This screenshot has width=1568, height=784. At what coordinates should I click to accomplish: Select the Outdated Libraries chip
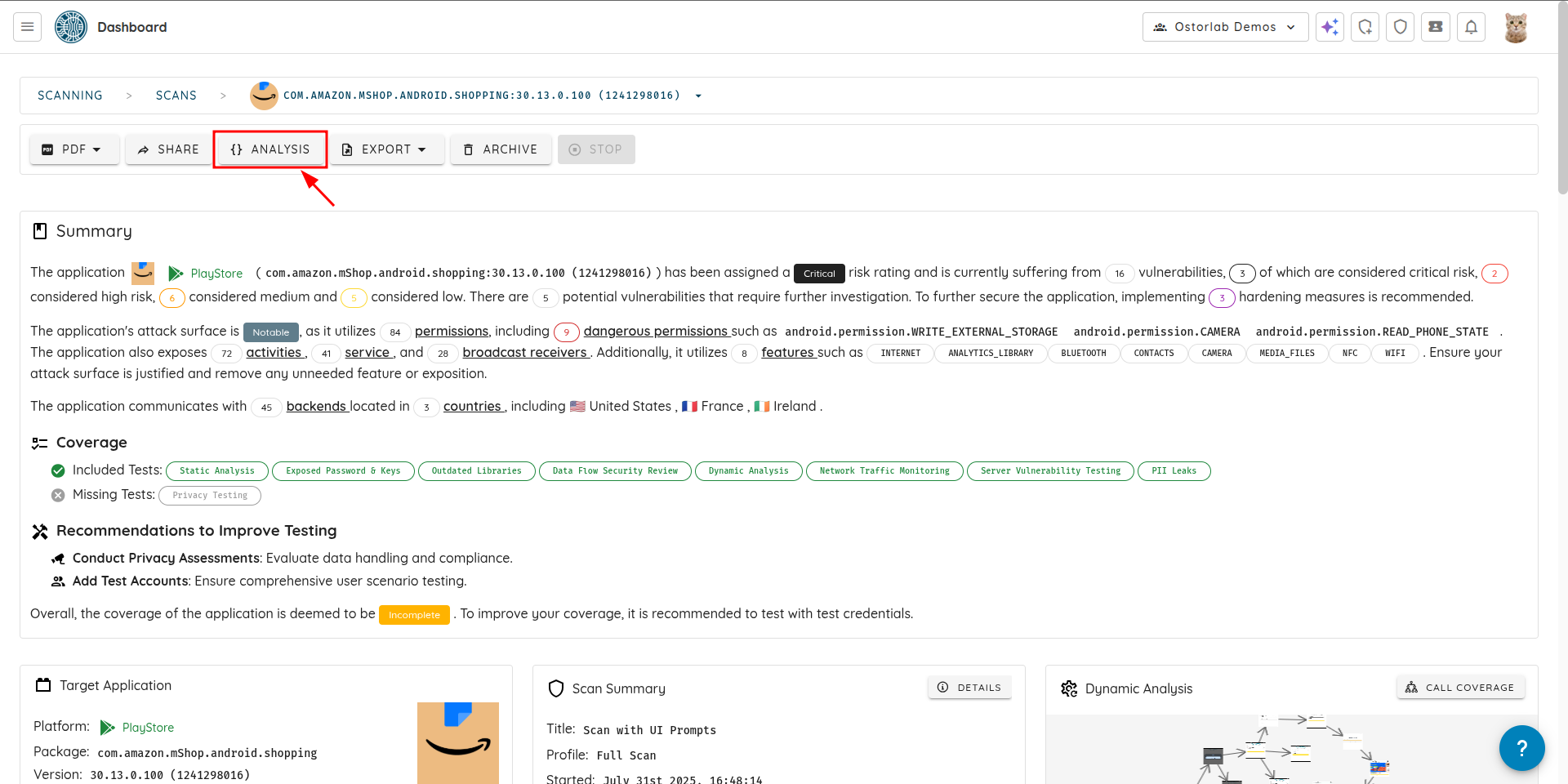coord(477,471)
